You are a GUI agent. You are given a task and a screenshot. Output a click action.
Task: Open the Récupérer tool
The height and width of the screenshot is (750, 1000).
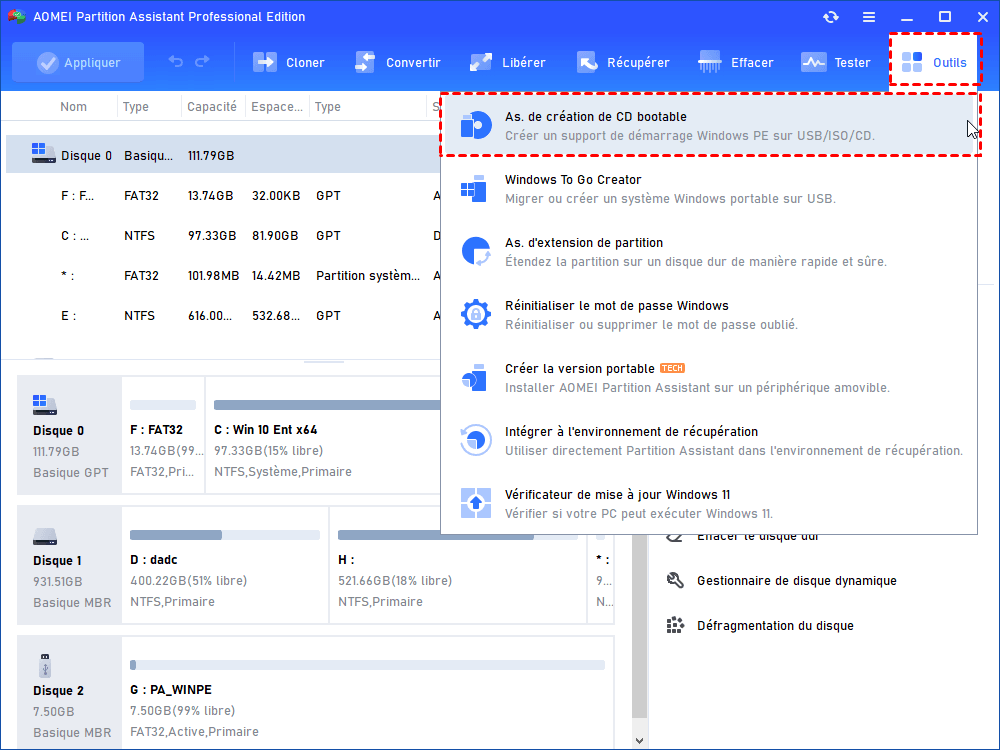586,62
